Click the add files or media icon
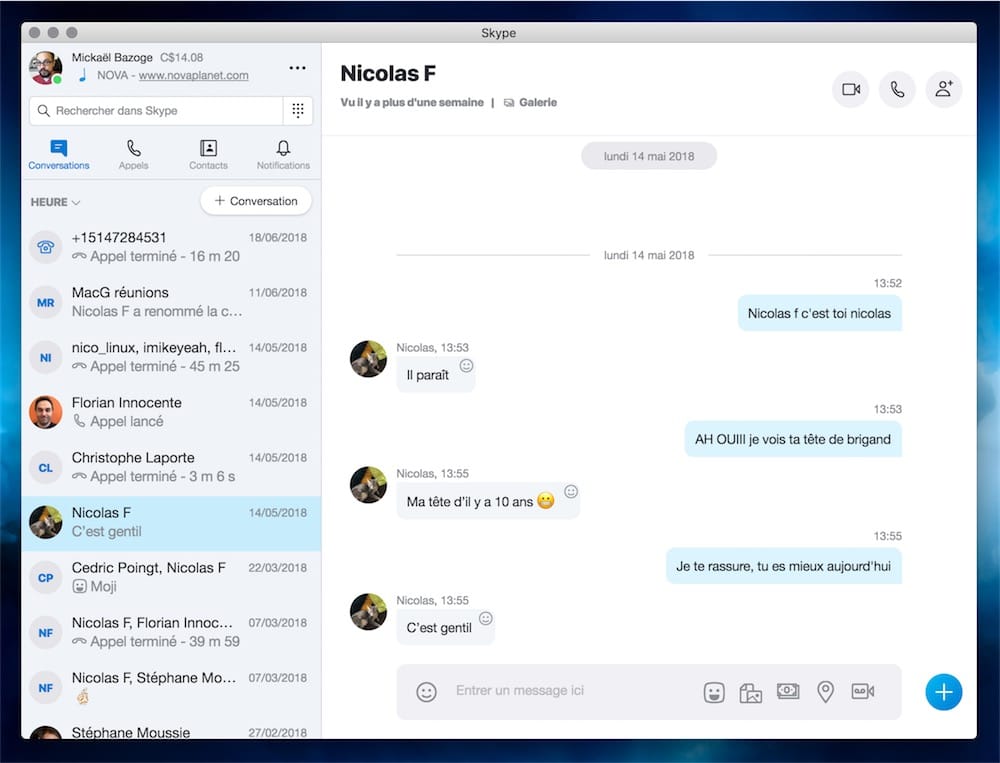 751,692
